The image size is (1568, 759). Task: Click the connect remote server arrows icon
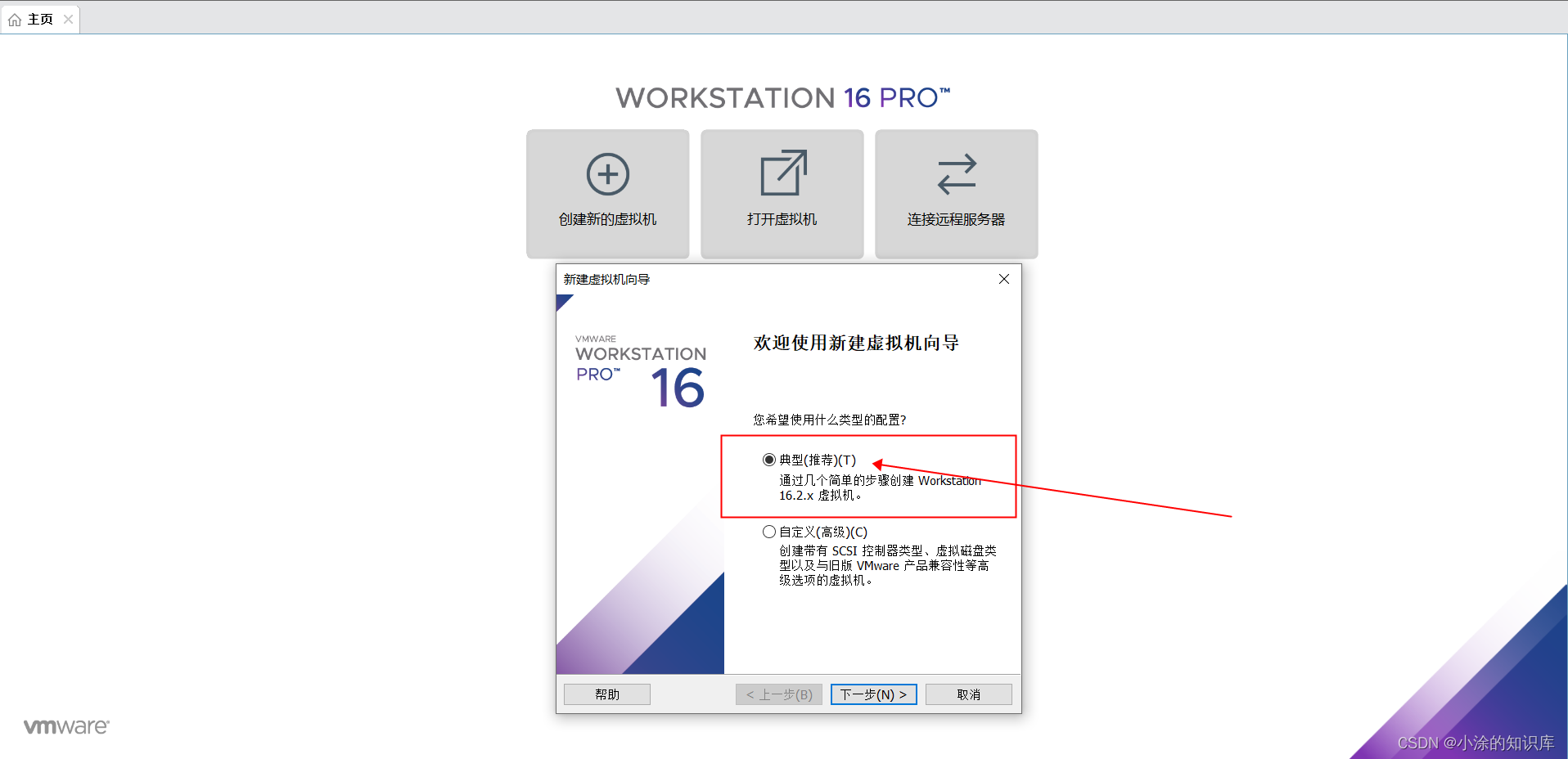(957, 174)
